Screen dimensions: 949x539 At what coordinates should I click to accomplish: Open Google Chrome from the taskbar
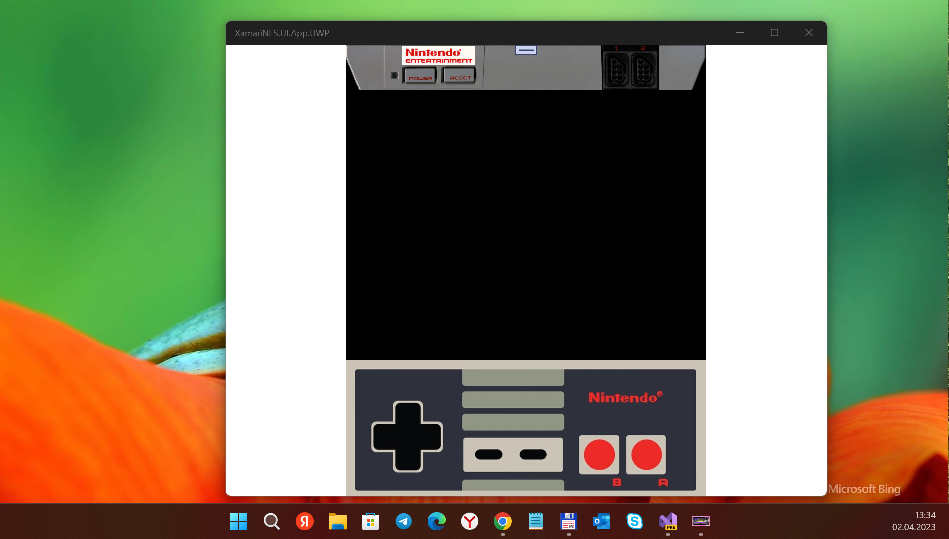(502, 521)
